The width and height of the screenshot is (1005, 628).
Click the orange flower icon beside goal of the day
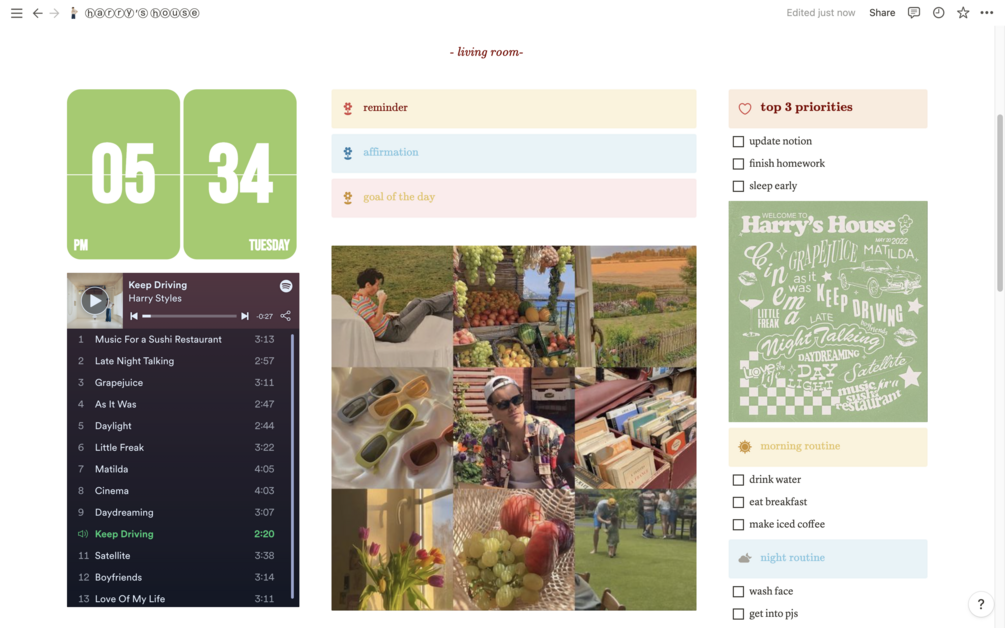(347, 198)
